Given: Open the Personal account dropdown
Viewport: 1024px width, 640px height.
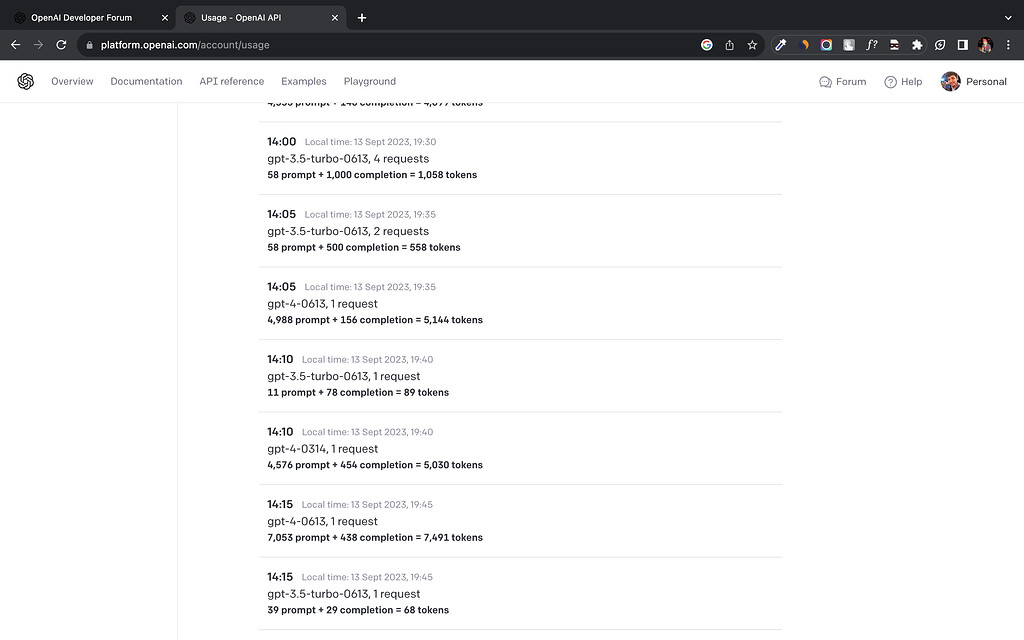Looking at the screenshot, I should [974, 81].
